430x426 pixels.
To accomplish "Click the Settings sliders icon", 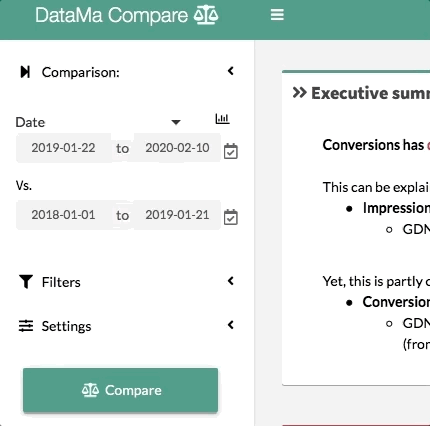I will [x=26, y=326].
